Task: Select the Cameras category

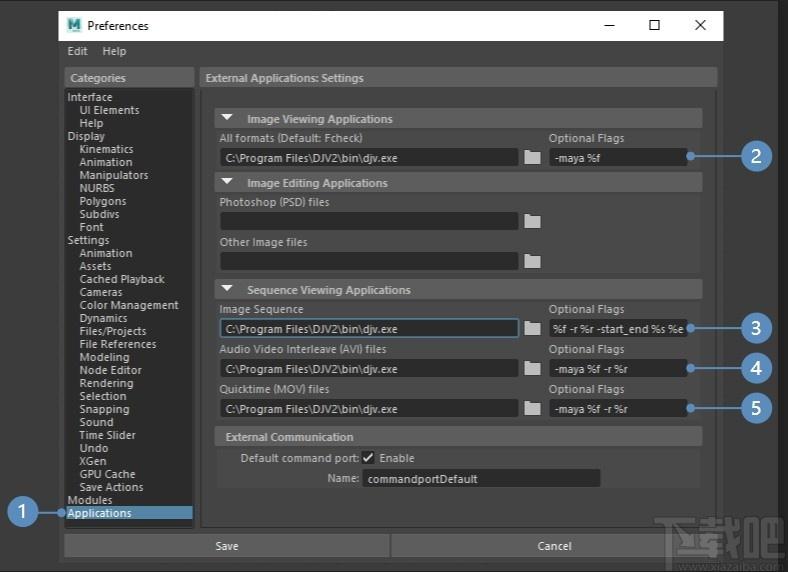Action: click(101, 292)
